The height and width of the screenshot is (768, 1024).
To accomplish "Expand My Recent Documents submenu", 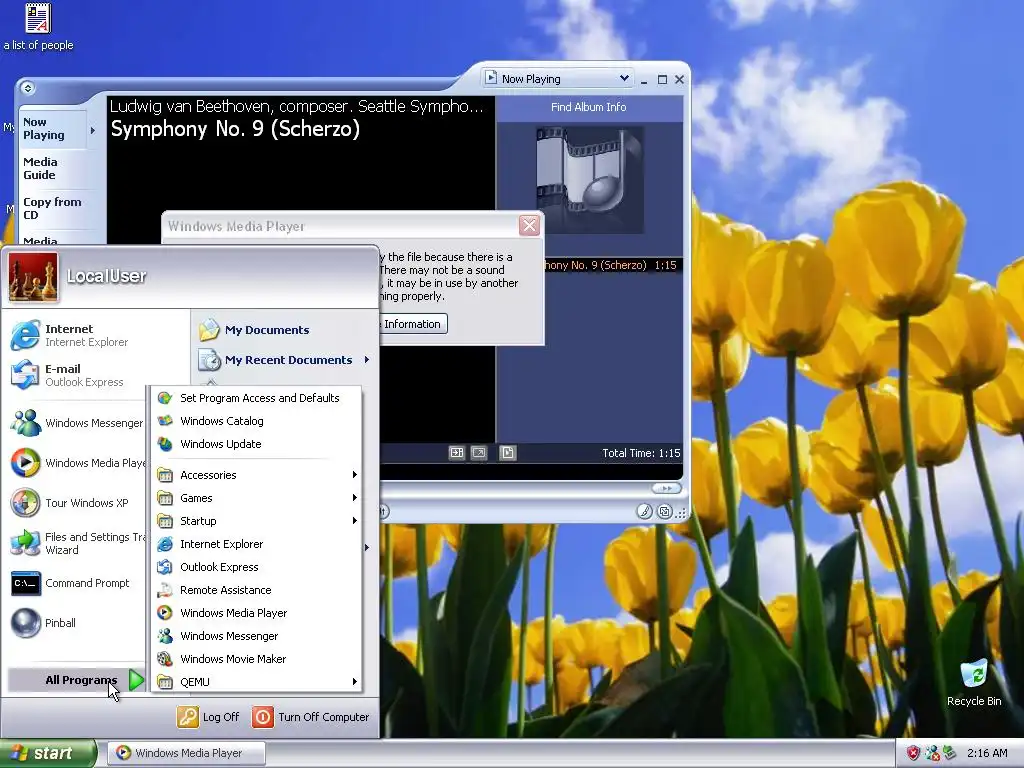I will point(283,360).
